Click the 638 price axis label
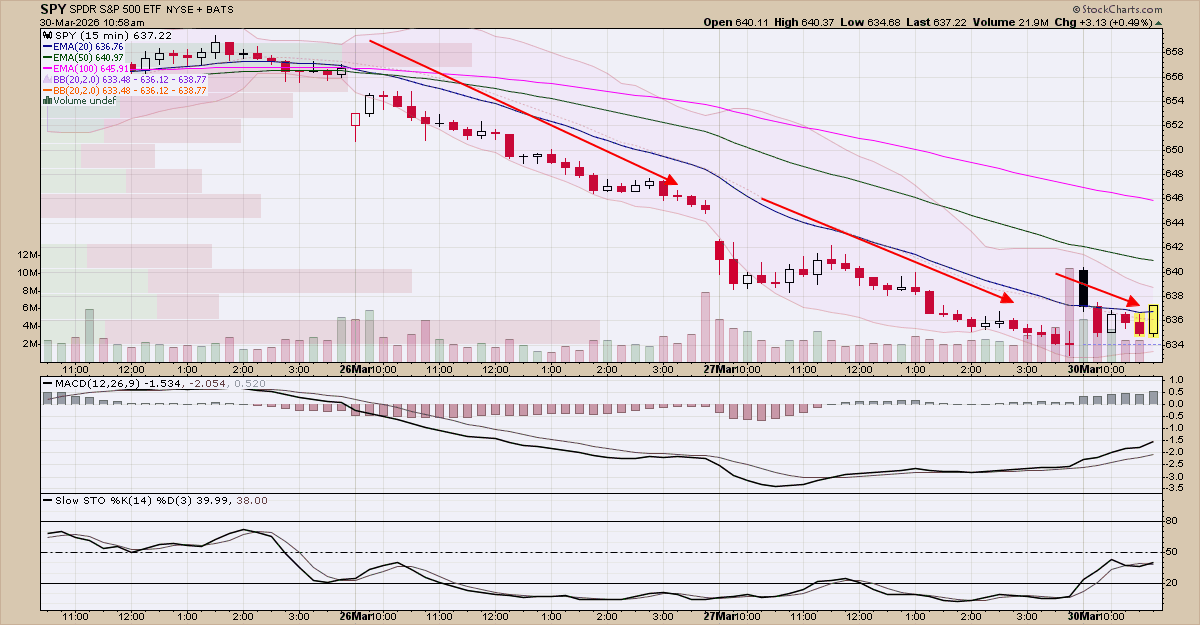This screenshot has height=625, width=1200. (x=1174, y=296)
